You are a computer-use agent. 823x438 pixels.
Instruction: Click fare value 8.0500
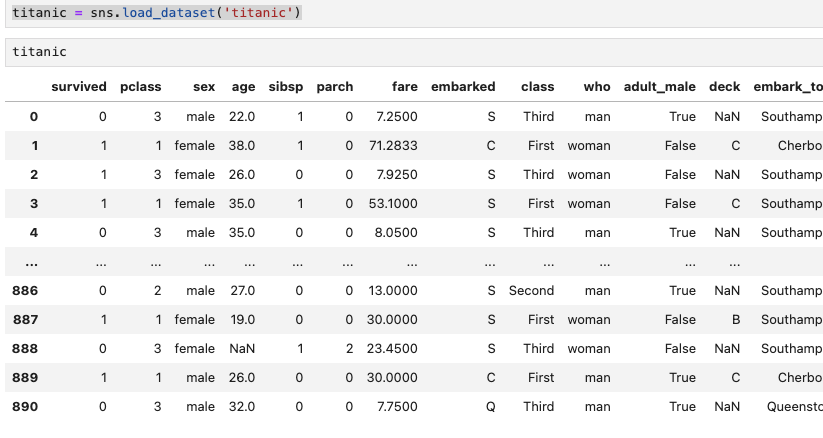(x=396, y=232)
